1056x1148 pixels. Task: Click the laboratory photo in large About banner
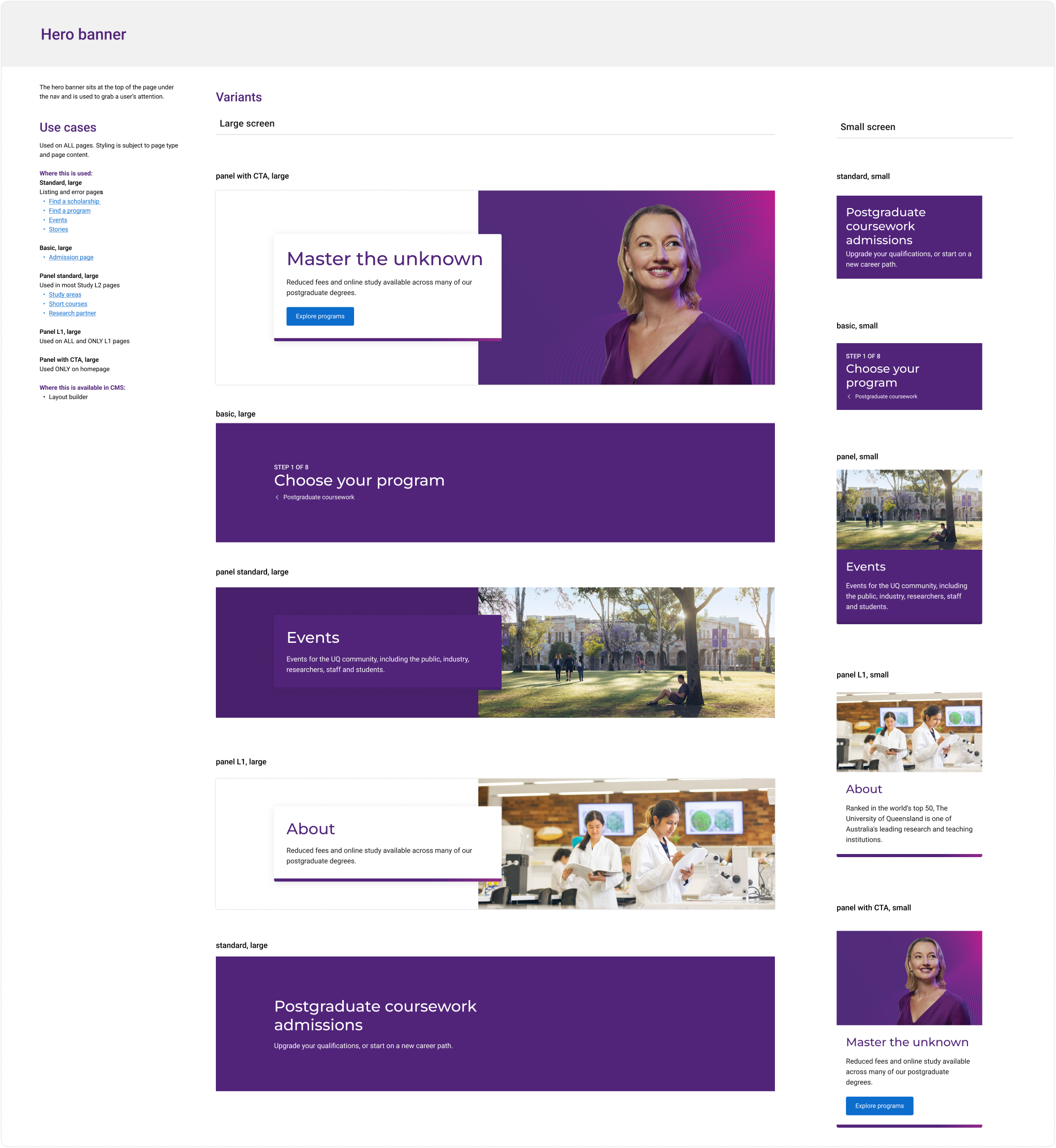click(637, 844)
